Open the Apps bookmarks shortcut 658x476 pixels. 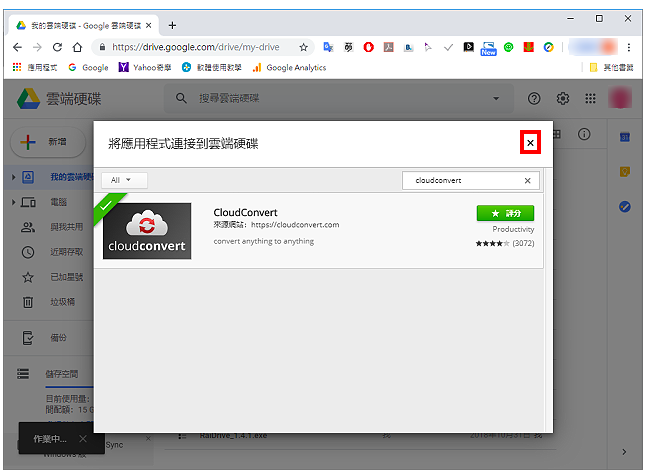coord(35,68)
